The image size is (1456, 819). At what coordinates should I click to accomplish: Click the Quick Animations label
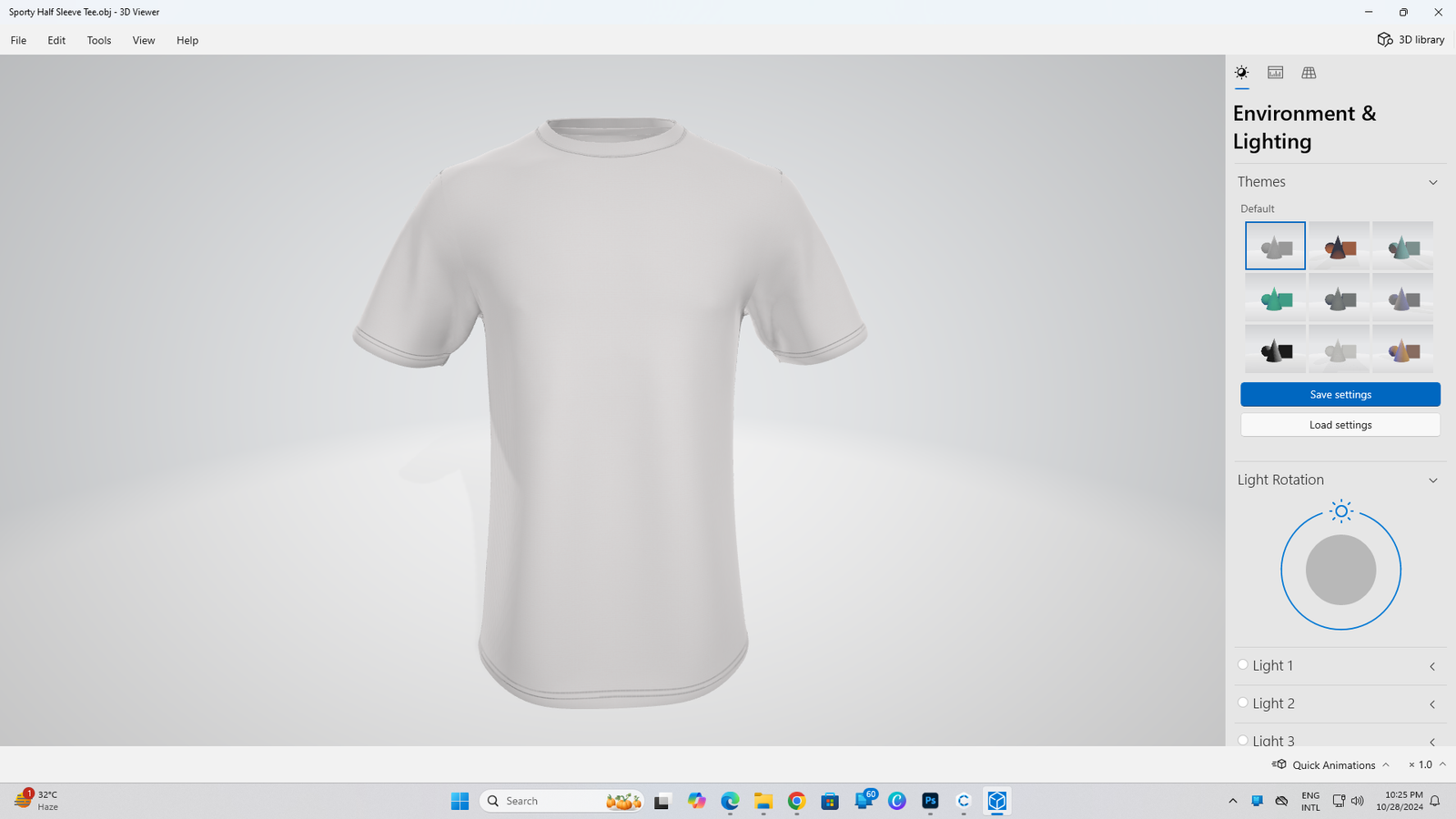(1334, 765)
